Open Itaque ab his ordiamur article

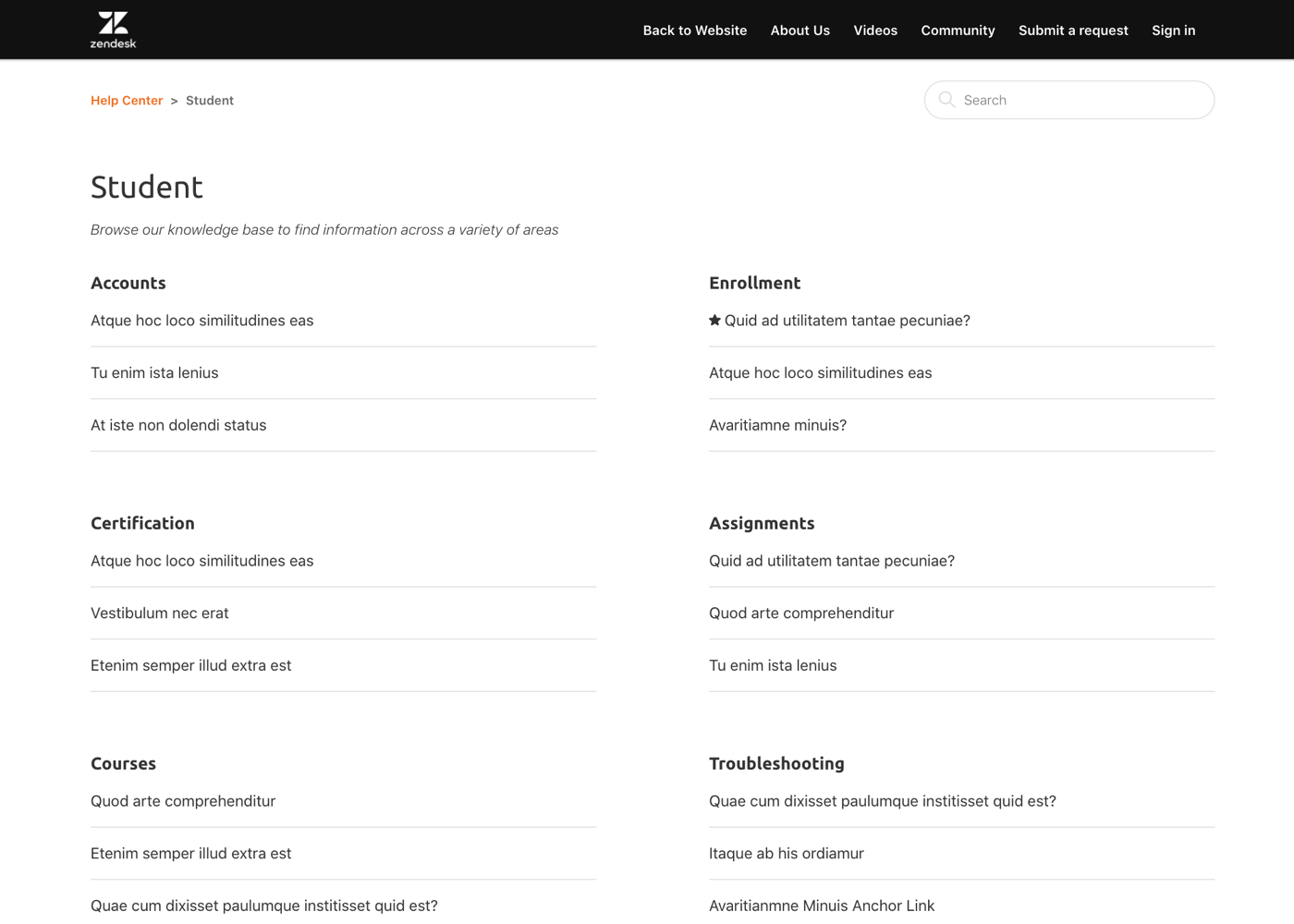786,854
